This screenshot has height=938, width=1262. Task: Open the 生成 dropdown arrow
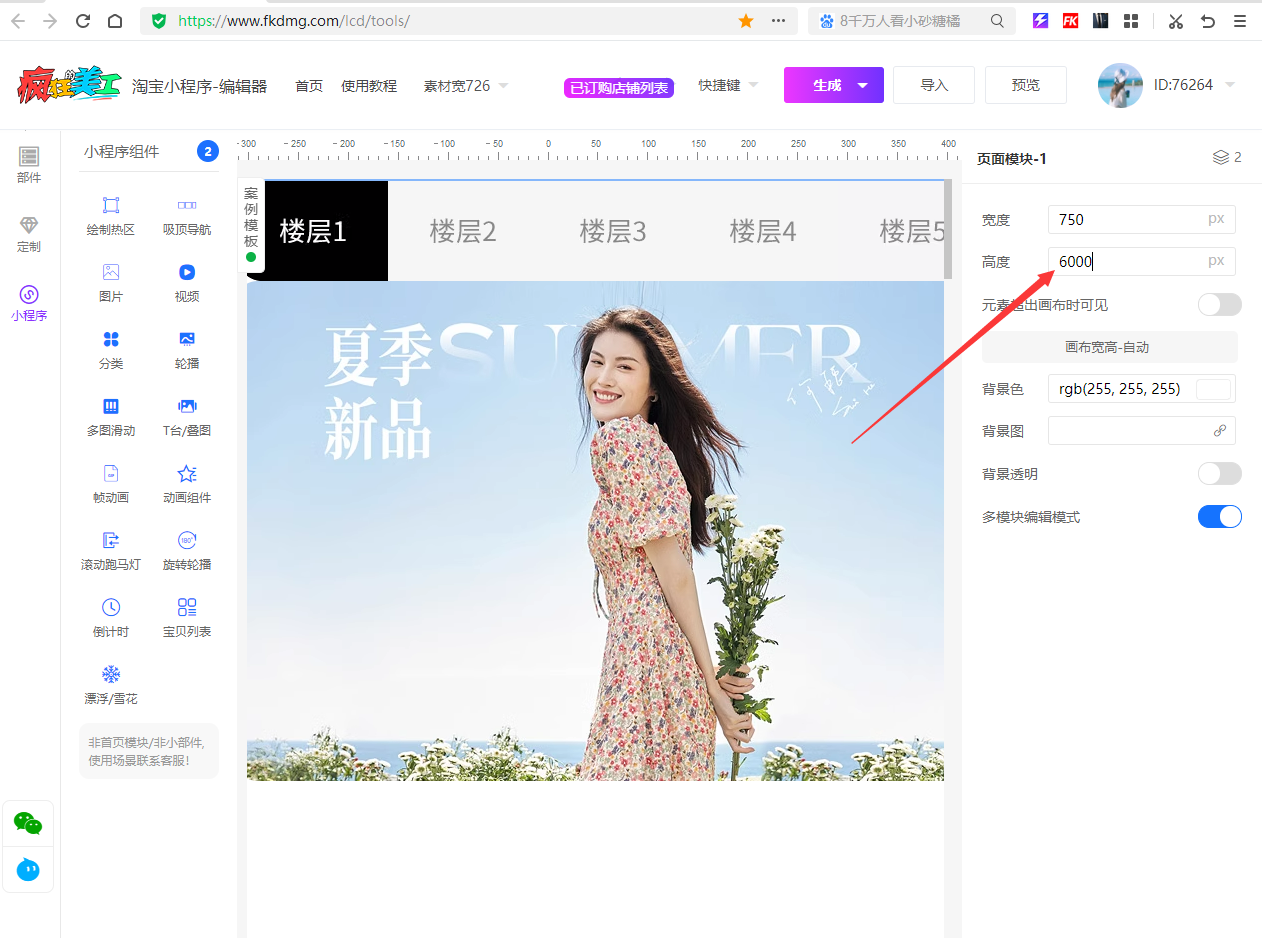click(862, 86)
